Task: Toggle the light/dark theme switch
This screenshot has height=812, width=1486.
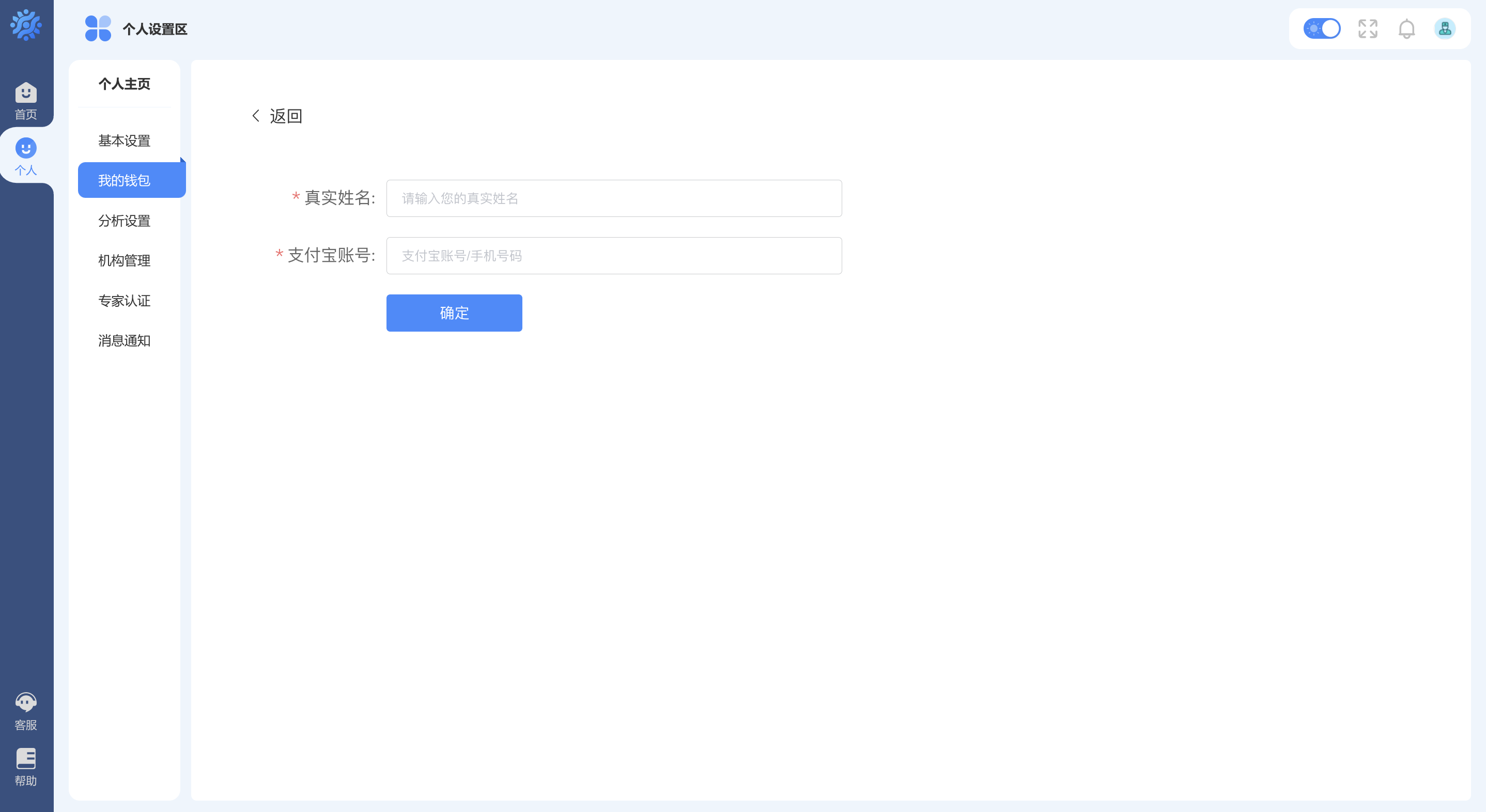Action: [1322, 29]
